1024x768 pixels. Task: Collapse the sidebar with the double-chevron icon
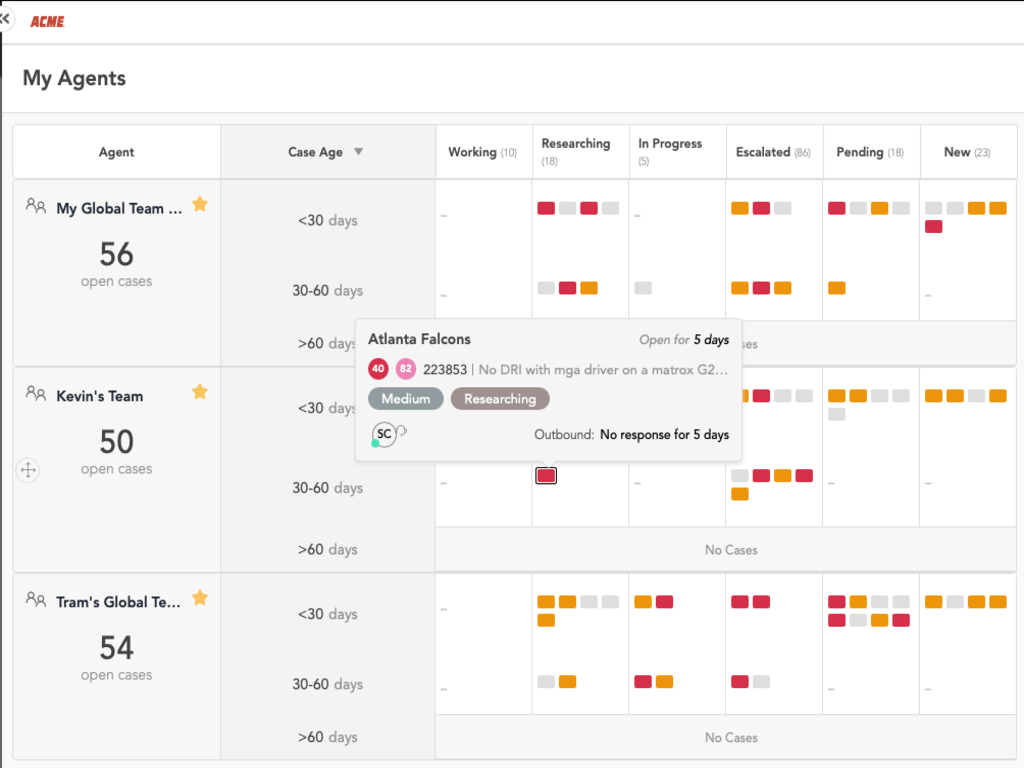pyautogui.click(x=6, y=18)
